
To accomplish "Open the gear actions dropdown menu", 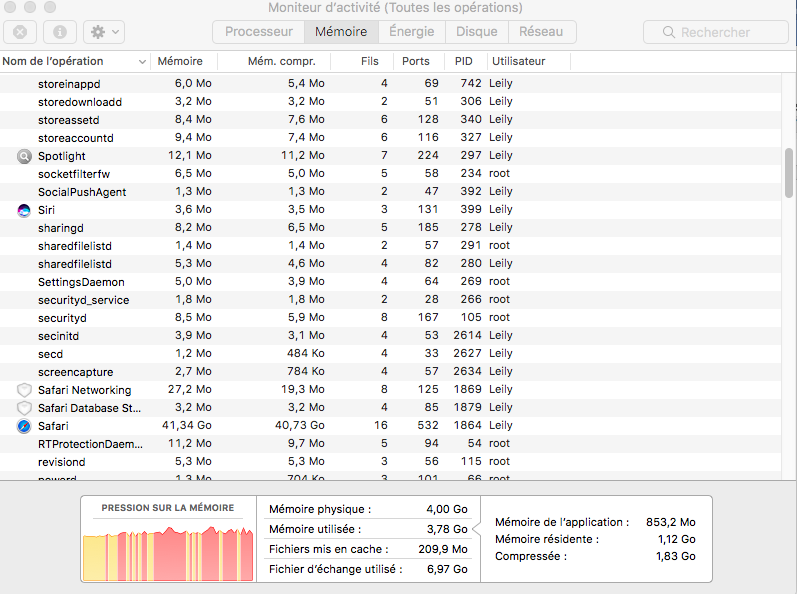I will [103, 32].
